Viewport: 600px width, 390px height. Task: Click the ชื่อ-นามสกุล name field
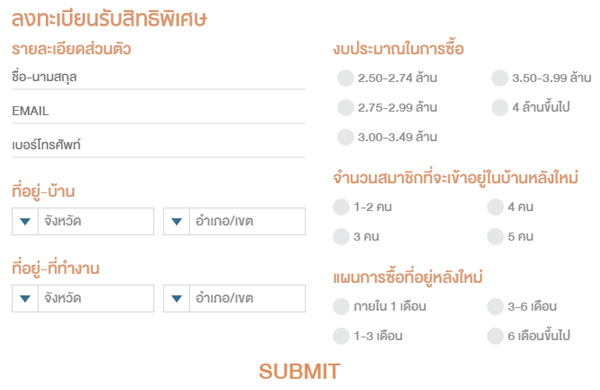click(x=158, y=78)
